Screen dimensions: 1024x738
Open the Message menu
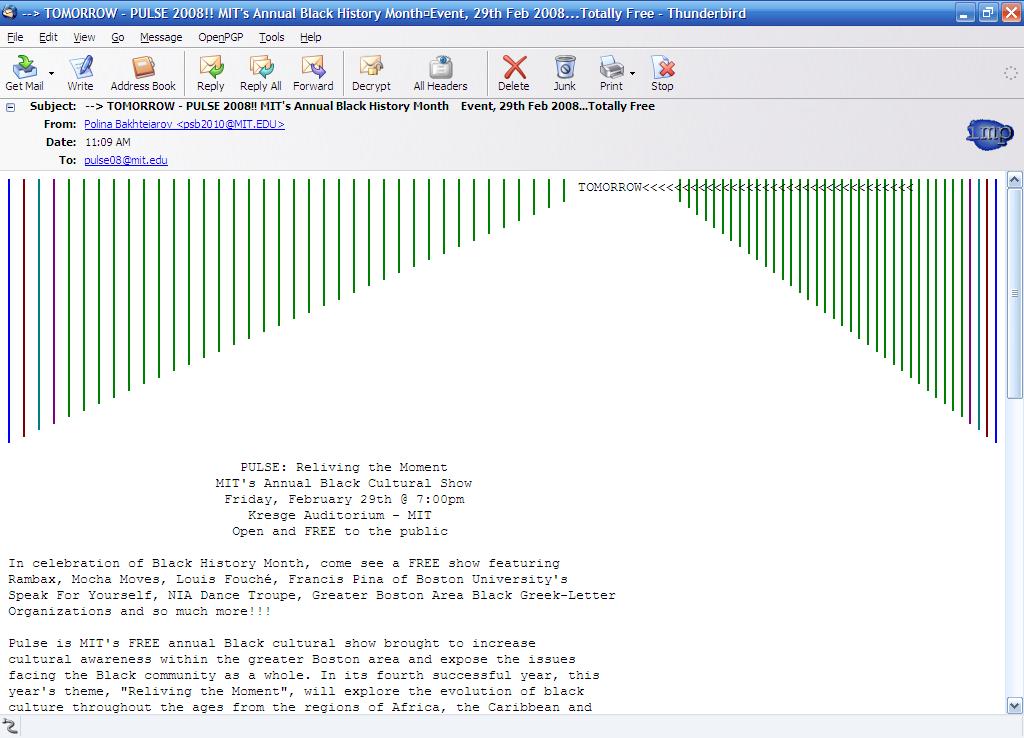tap(161, 37)
